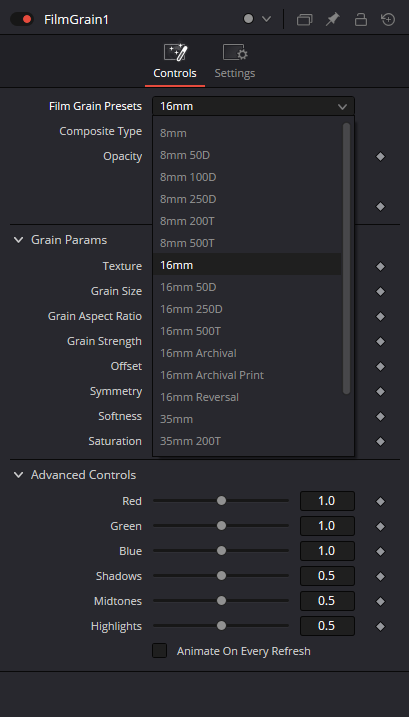Click the Blue value field
Viewport: 409px width, 717px height.
point(327,551)
